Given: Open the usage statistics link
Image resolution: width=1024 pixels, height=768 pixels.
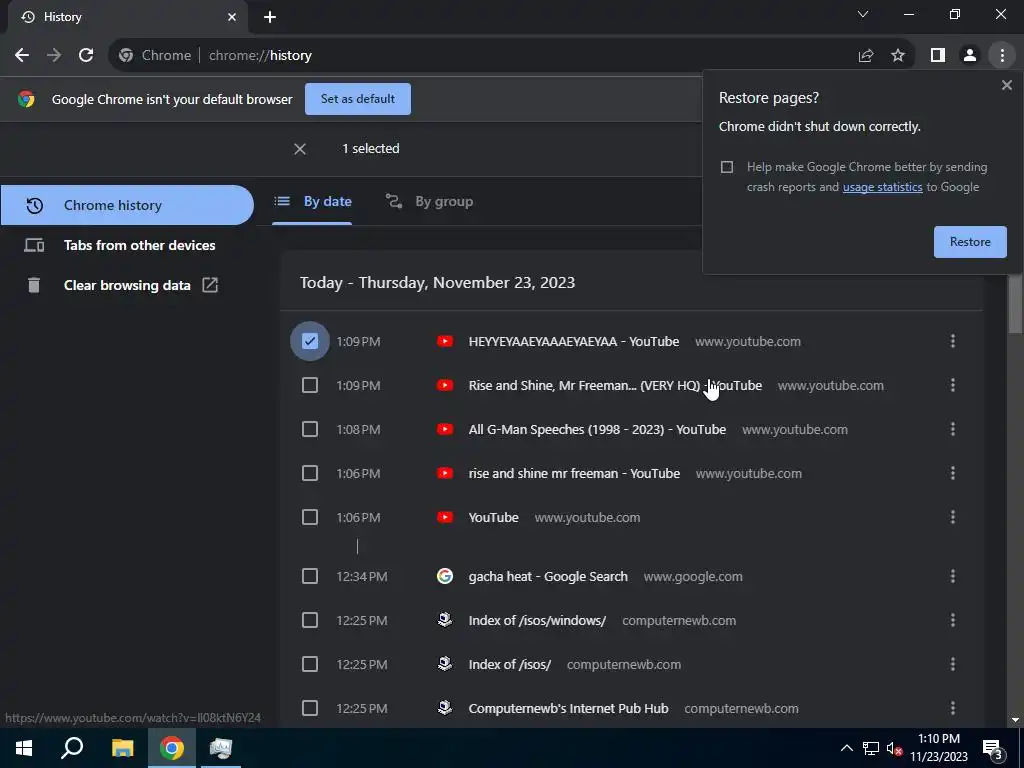Looking at the screenshot, I should [x=882, y=187].
